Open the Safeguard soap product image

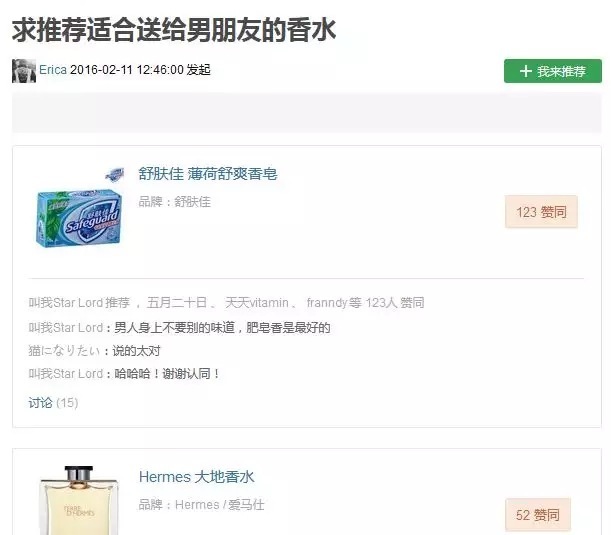(x=79, y=208)
